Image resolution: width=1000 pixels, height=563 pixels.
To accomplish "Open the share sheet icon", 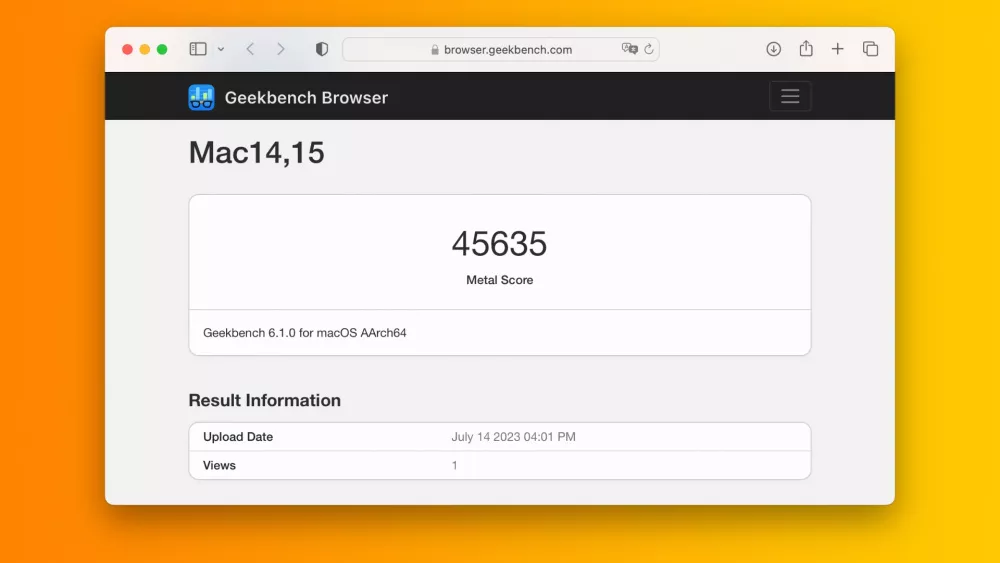I will 806,48.
